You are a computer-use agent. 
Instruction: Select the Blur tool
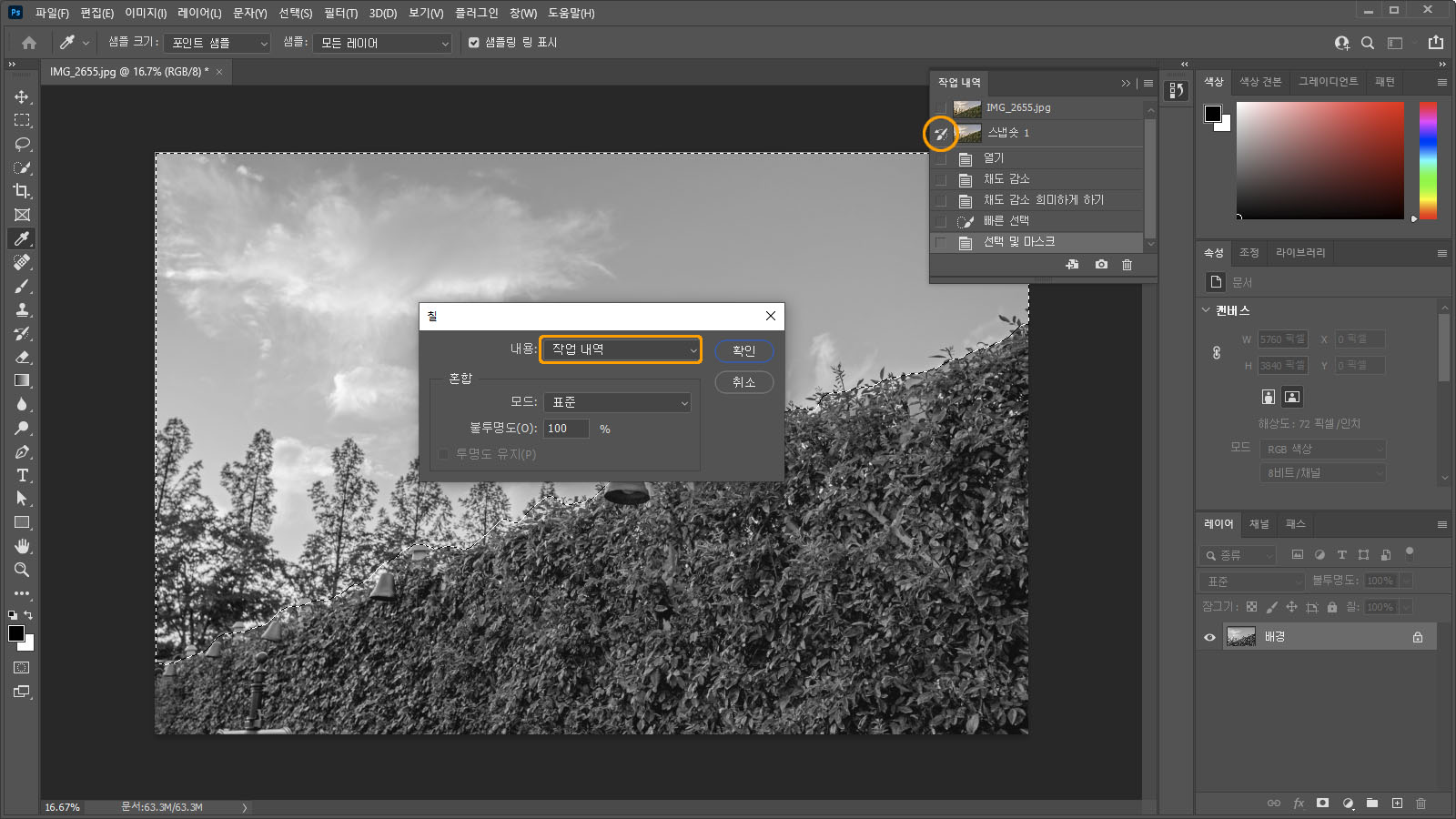pos(22,404)
